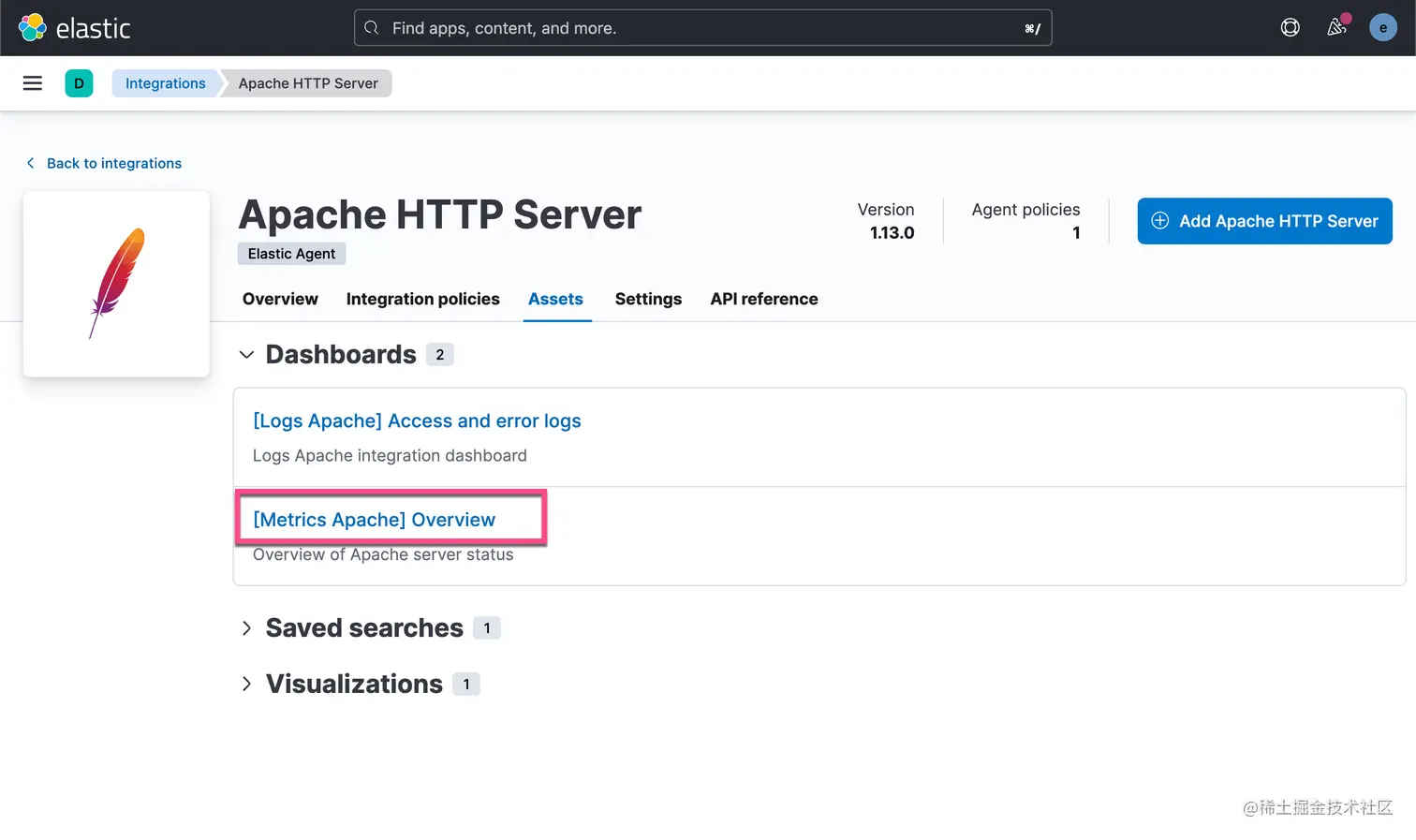The width and height of the screenshot is (1416, 840).
Task: Open [Metrics Apache] Overview dashboard
Action: [x=374, y=520]
